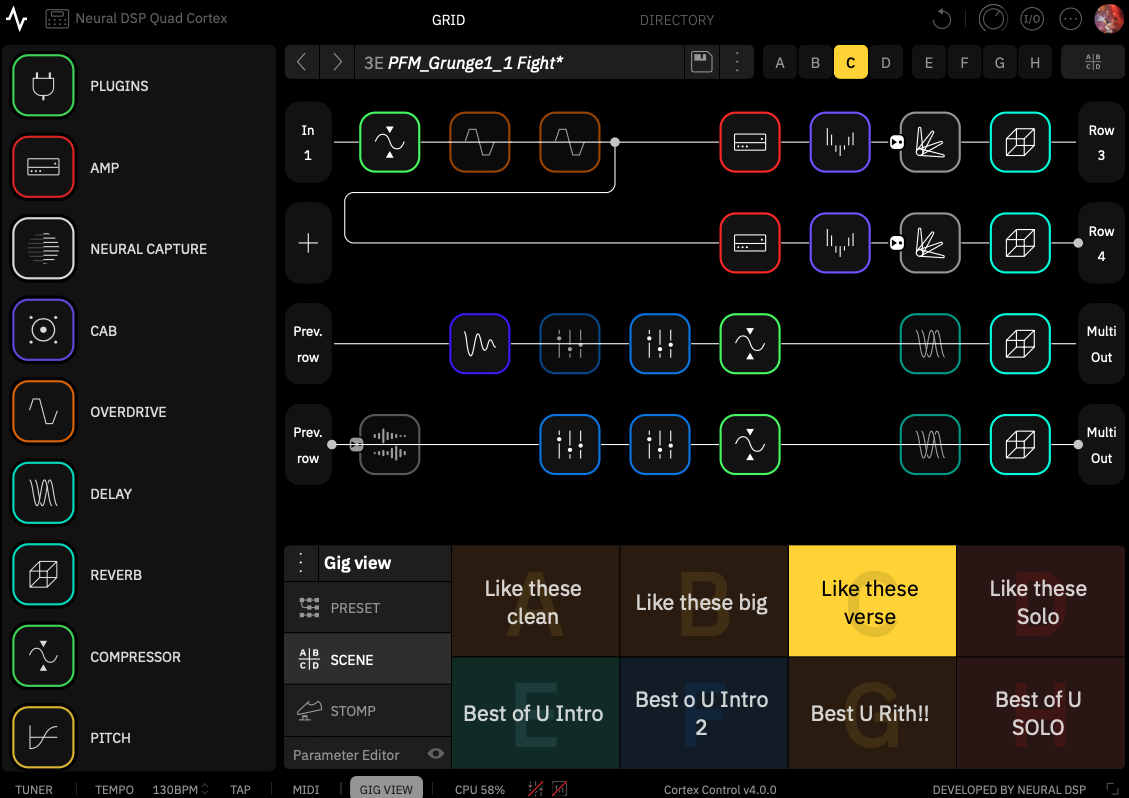The height and width of the screenshot is (798, 1129).
Task: Choose the Overdrive category icon
Action: [x=43, y=412]
